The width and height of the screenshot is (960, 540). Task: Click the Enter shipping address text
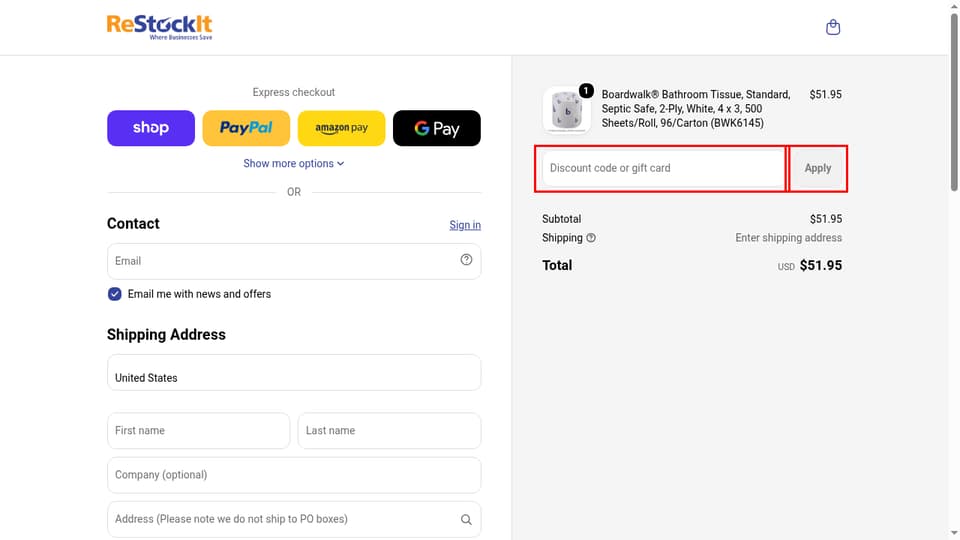coord(788,238)
